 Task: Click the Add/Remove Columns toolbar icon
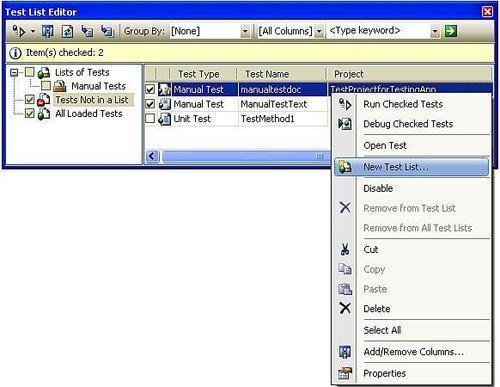pyautogui.click(x=47, y=32)
